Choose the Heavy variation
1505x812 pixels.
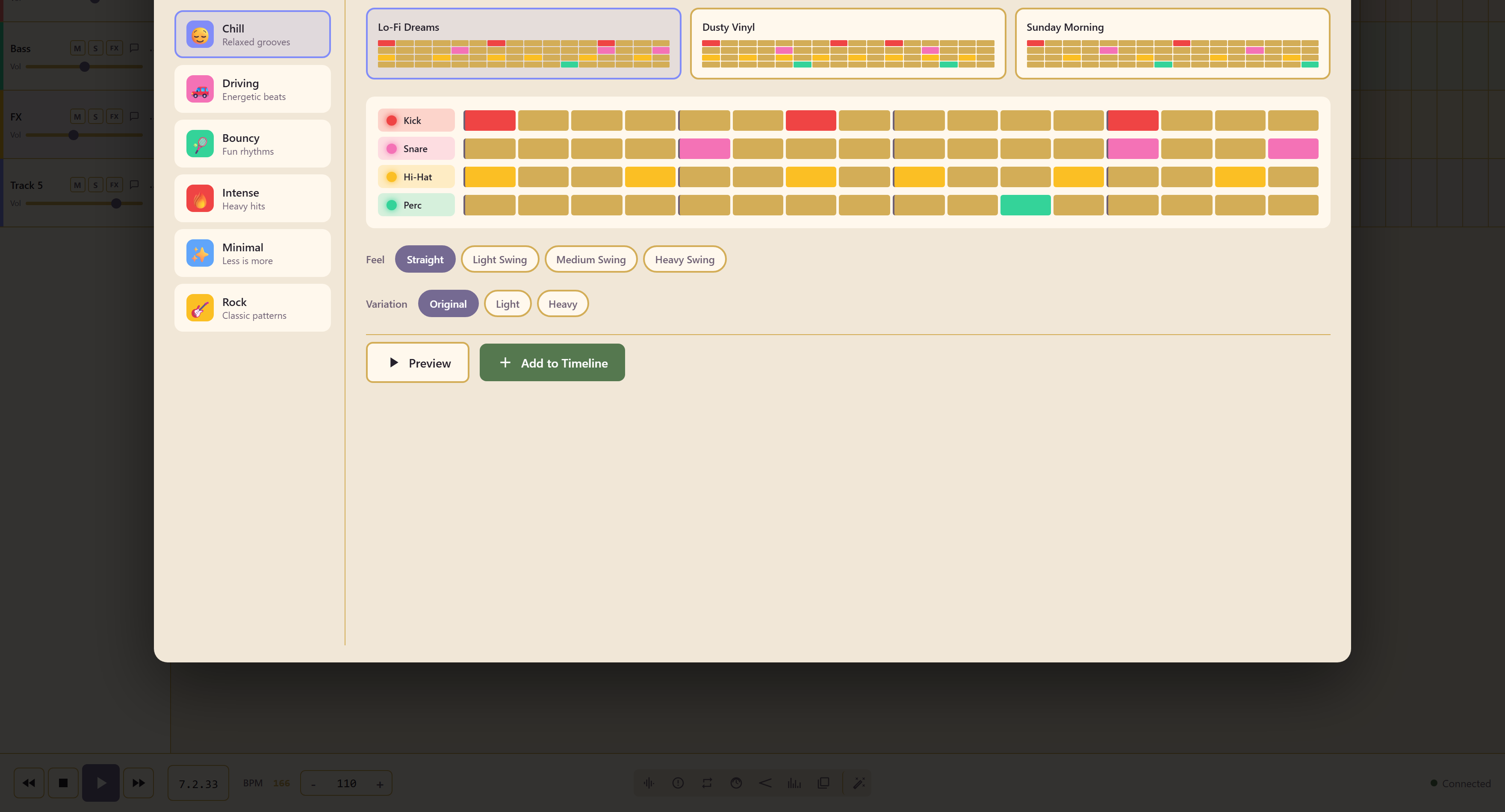click(563, 304)
